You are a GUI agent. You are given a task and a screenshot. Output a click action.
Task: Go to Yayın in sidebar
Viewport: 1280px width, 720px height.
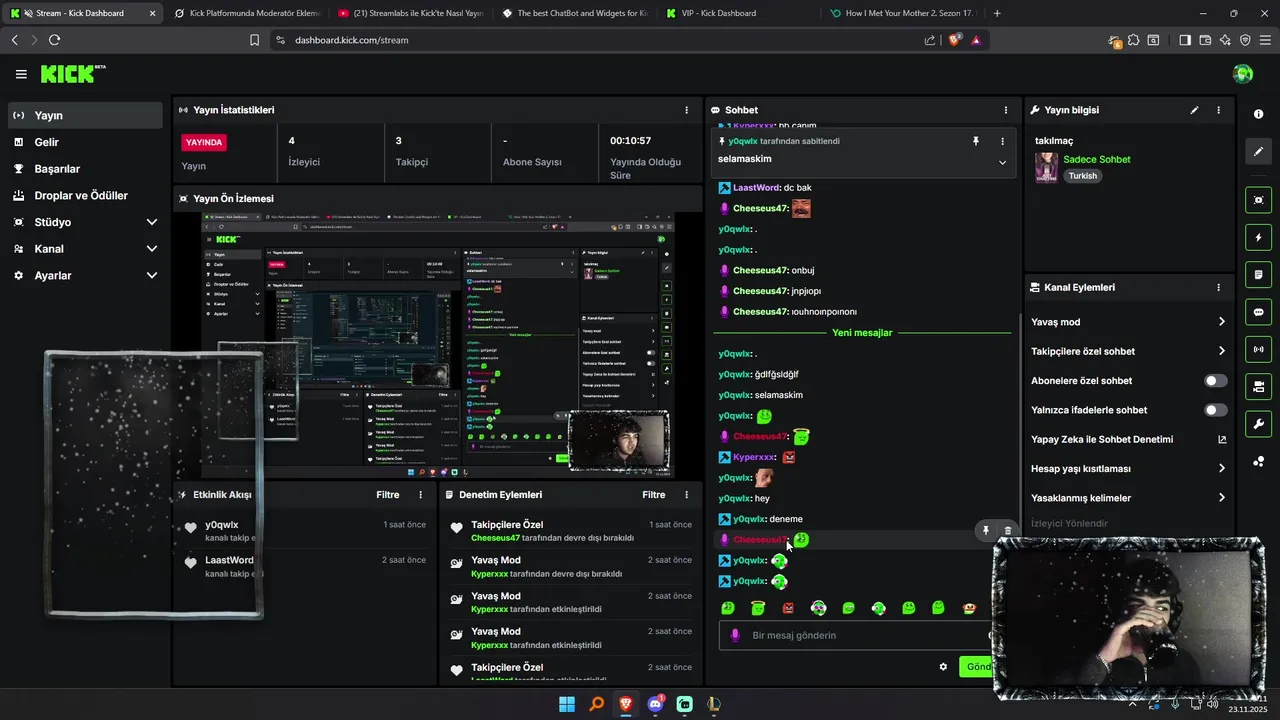(85, 115)
